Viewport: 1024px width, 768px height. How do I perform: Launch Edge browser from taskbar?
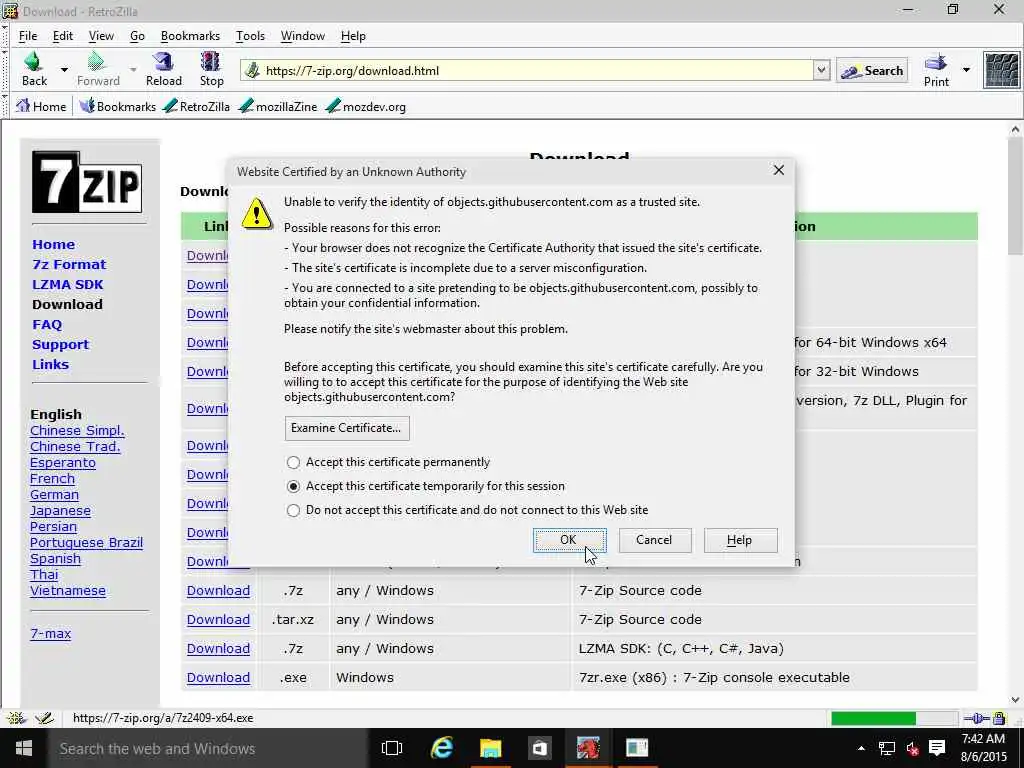[x=442, y=748]
